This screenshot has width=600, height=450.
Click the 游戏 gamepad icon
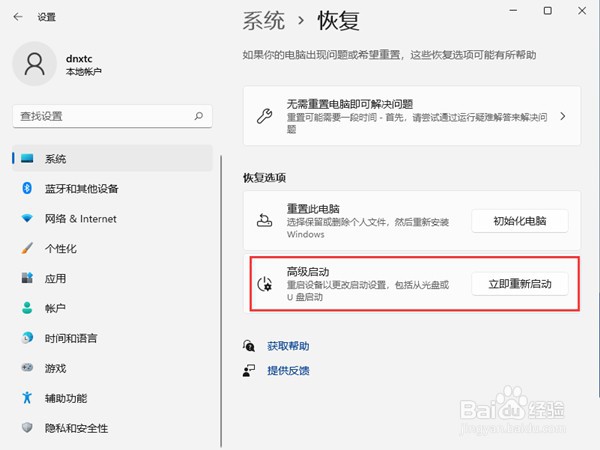(27, 368)
